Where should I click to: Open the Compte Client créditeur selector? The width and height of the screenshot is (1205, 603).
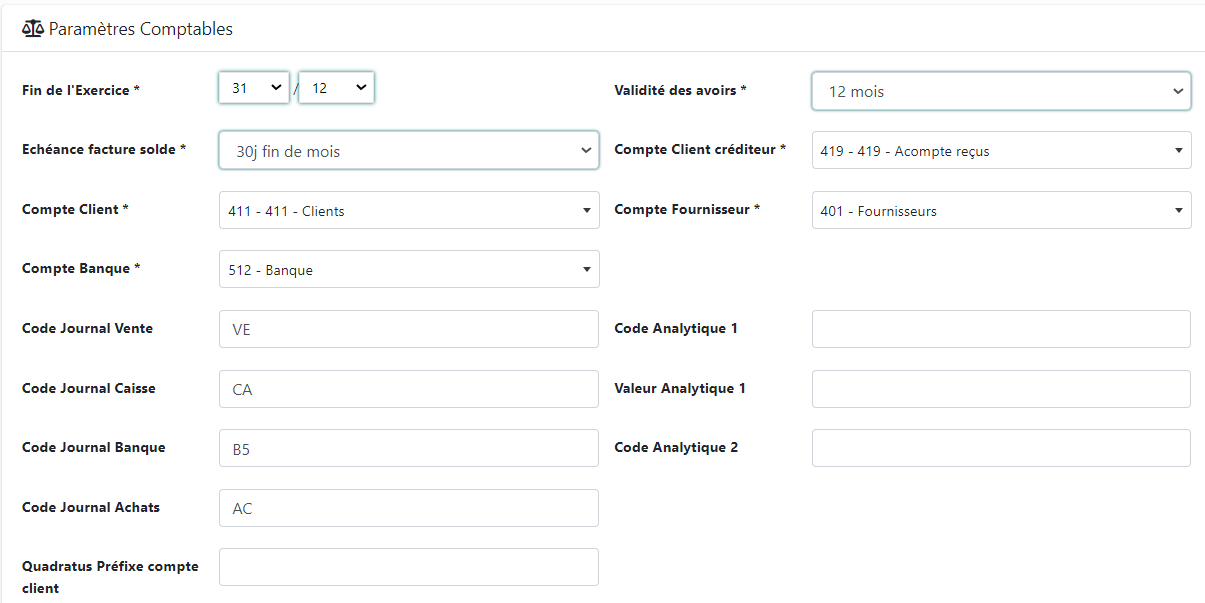coord(1001,151)
